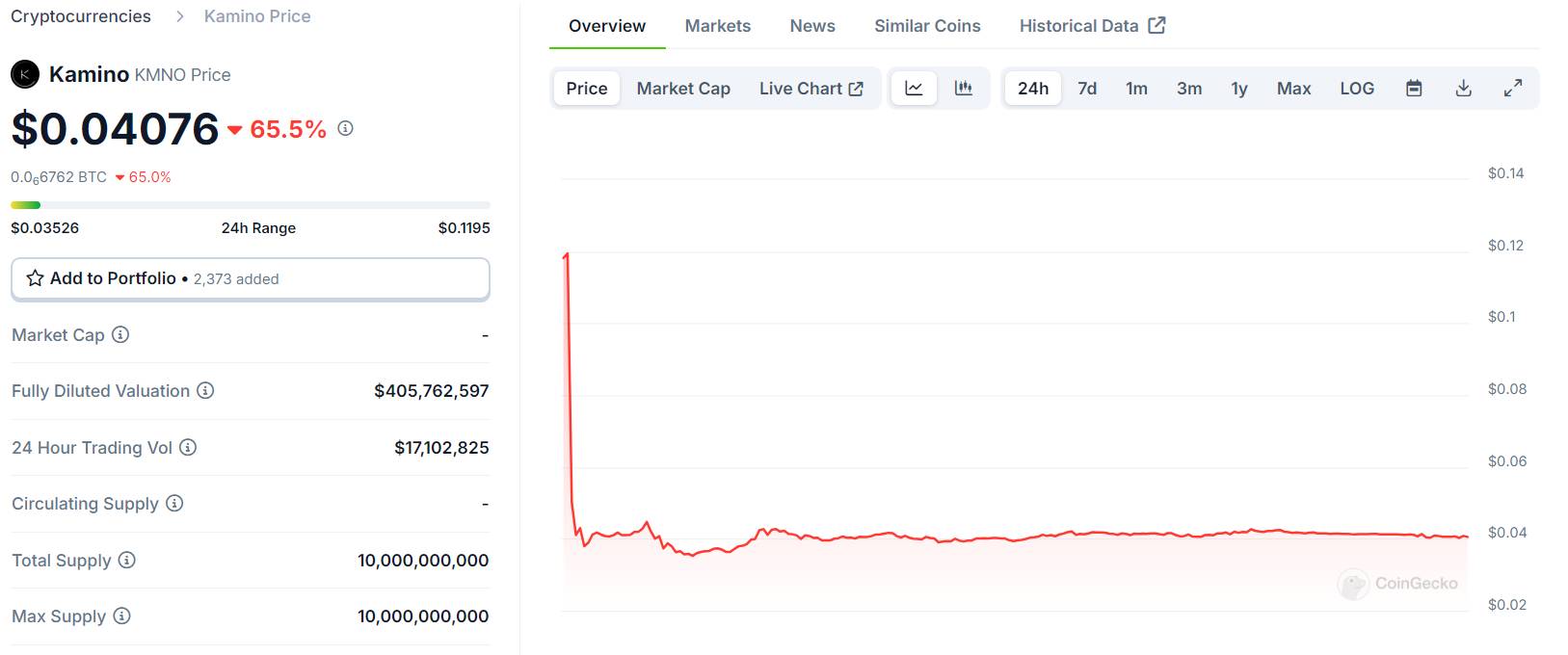
Task: Open the calendar date range picker
Action: point(1414,89)
